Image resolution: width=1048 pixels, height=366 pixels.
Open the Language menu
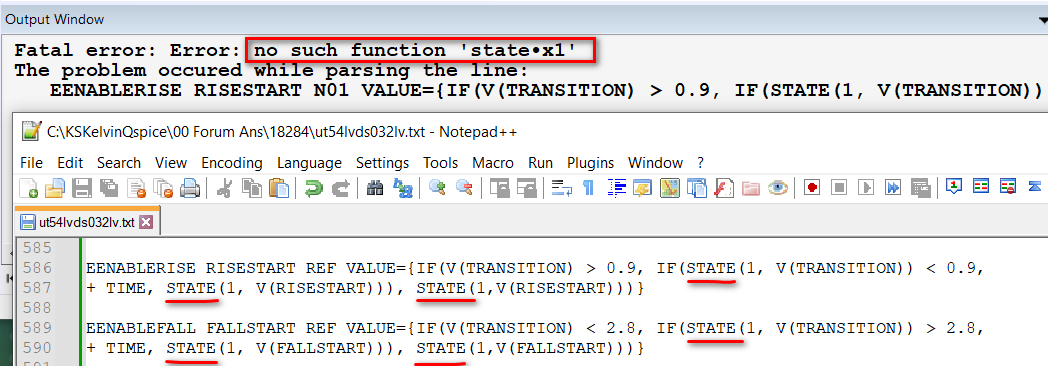309,163
